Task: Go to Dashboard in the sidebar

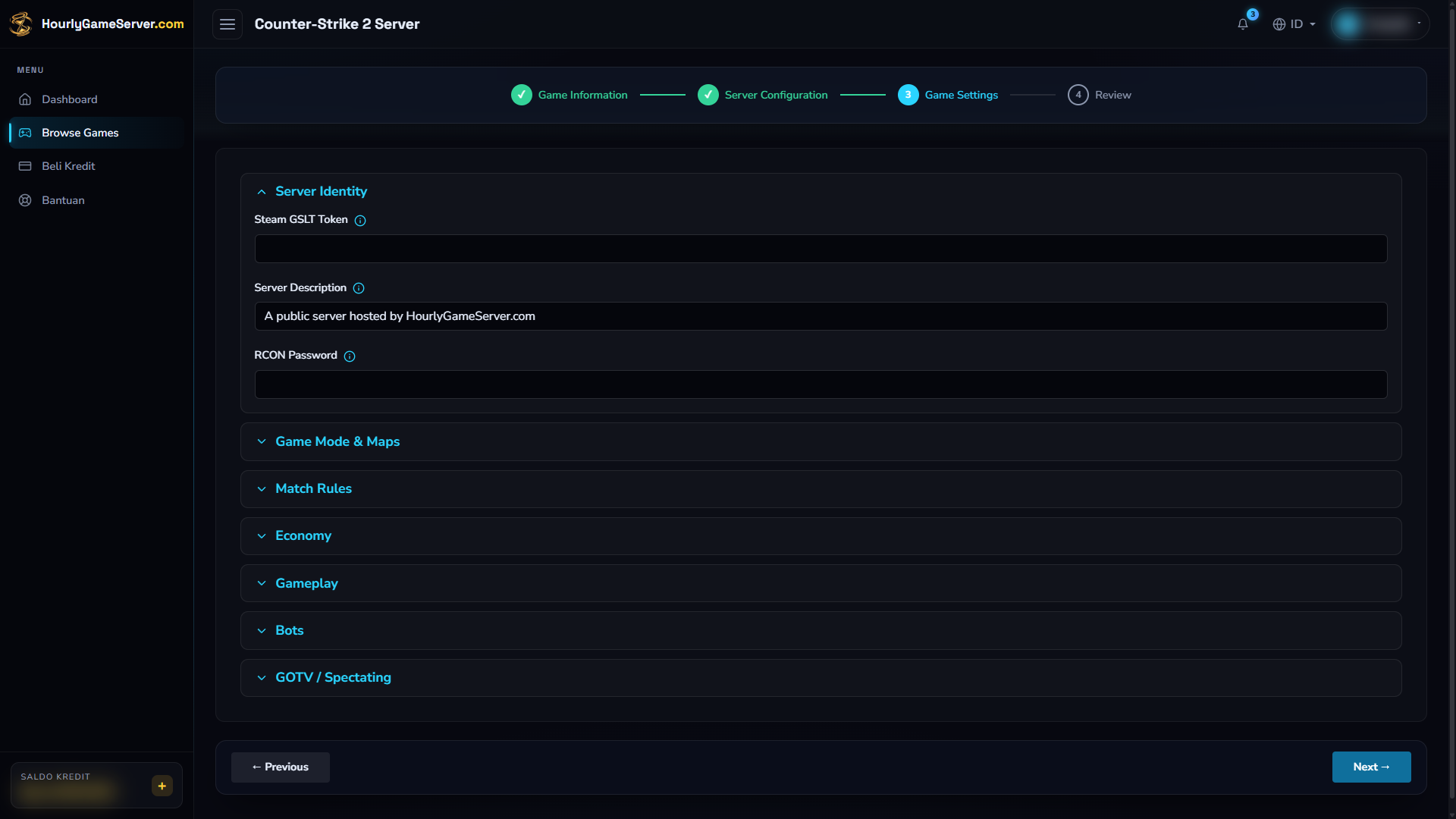Action: (96, 99)
